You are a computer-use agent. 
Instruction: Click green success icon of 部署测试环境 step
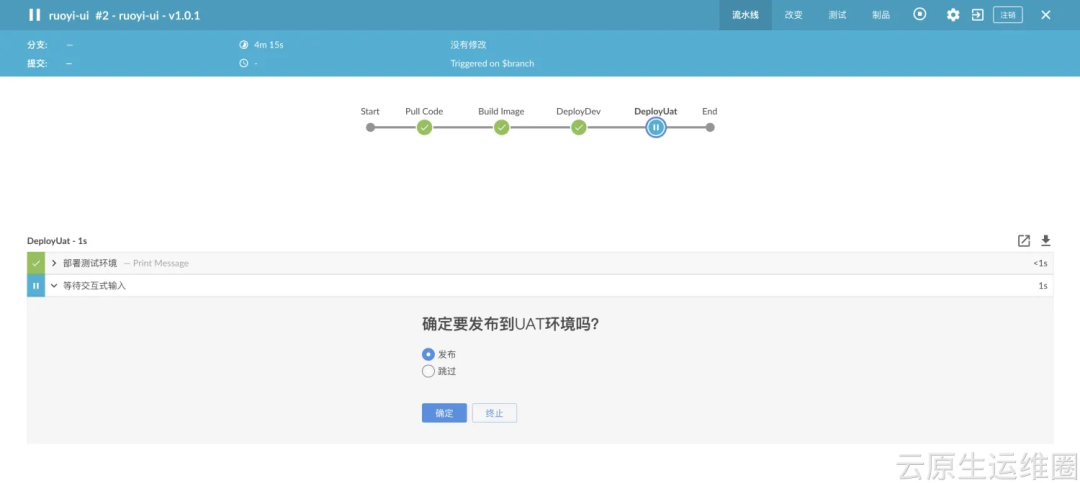pos(36,263)
